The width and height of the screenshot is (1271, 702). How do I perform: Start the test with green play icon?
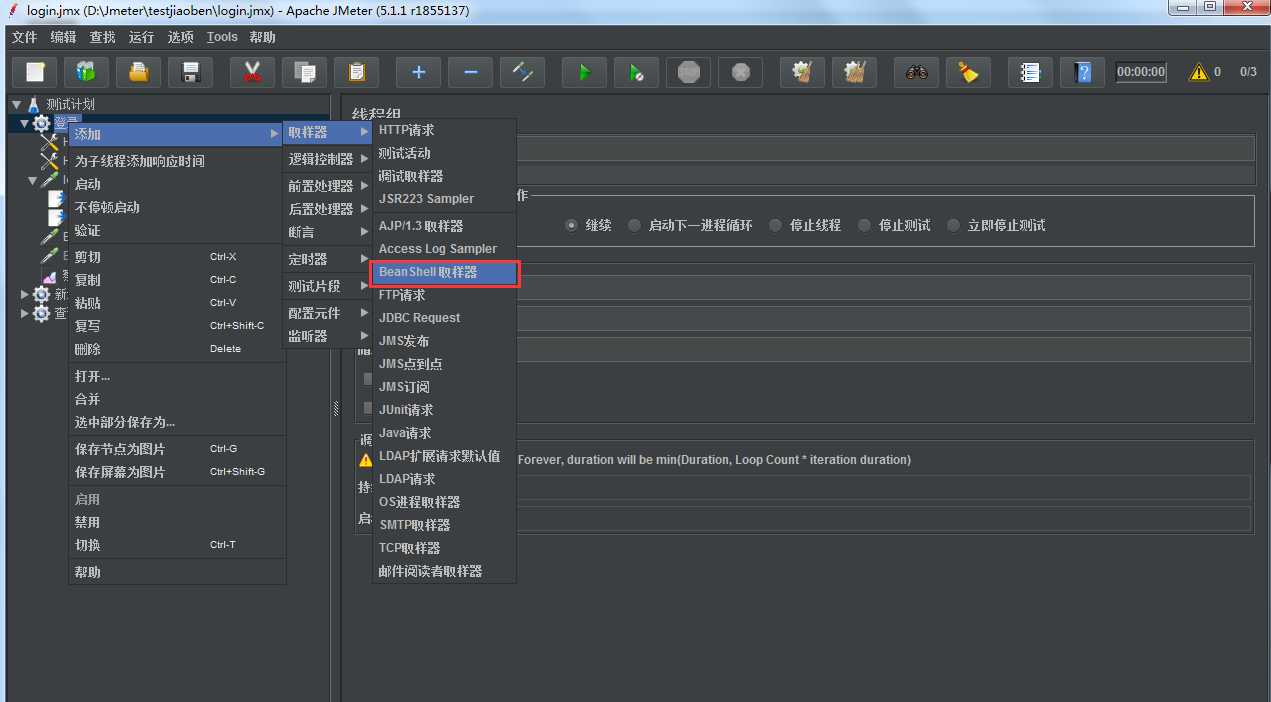tap(584, 72)
